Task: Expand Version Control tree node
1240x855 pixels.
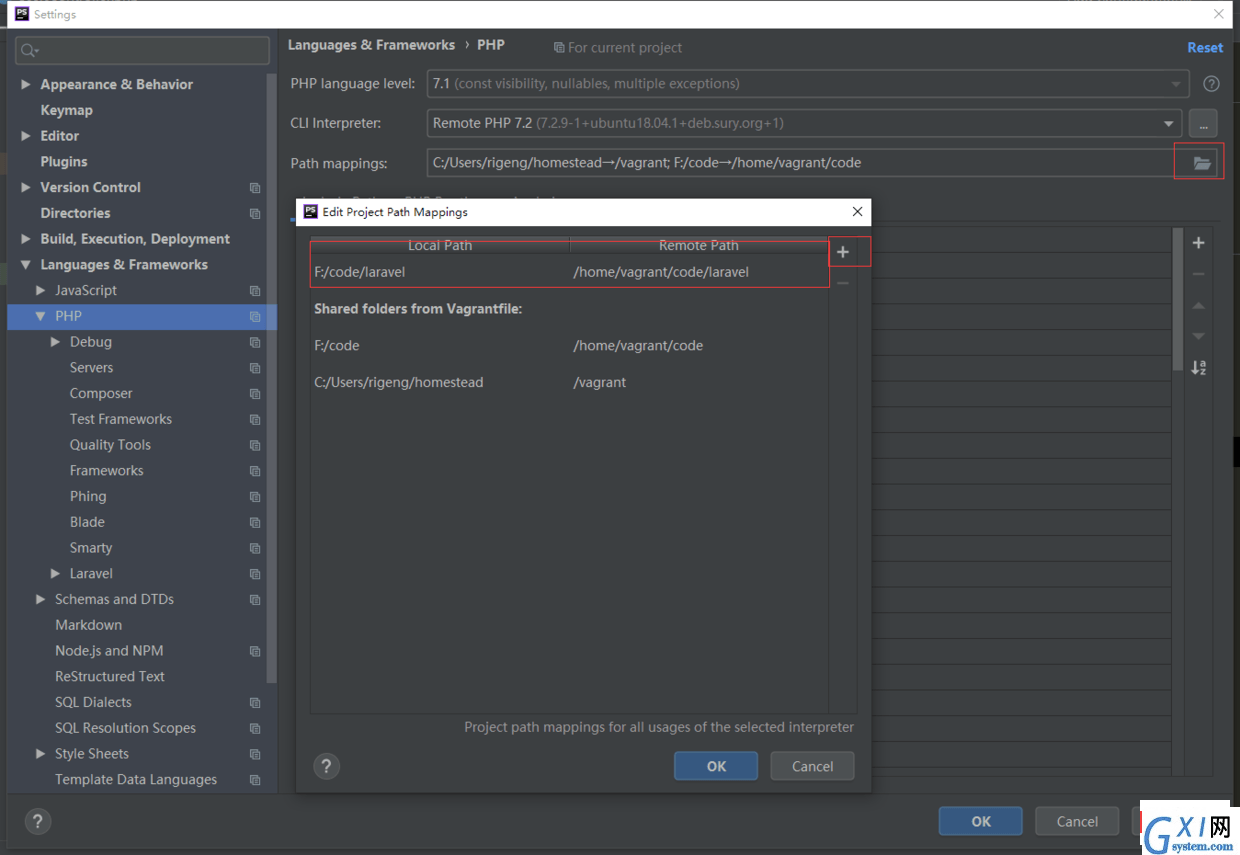Action: (x=26, y=188)
